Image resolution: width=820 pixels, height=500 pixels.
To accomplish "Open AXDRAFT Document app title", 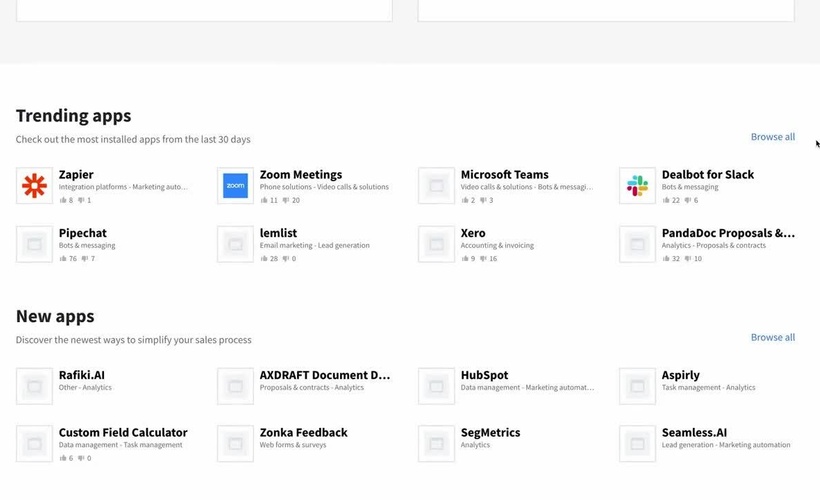I will pyautogui.click(x=324, y=375).
